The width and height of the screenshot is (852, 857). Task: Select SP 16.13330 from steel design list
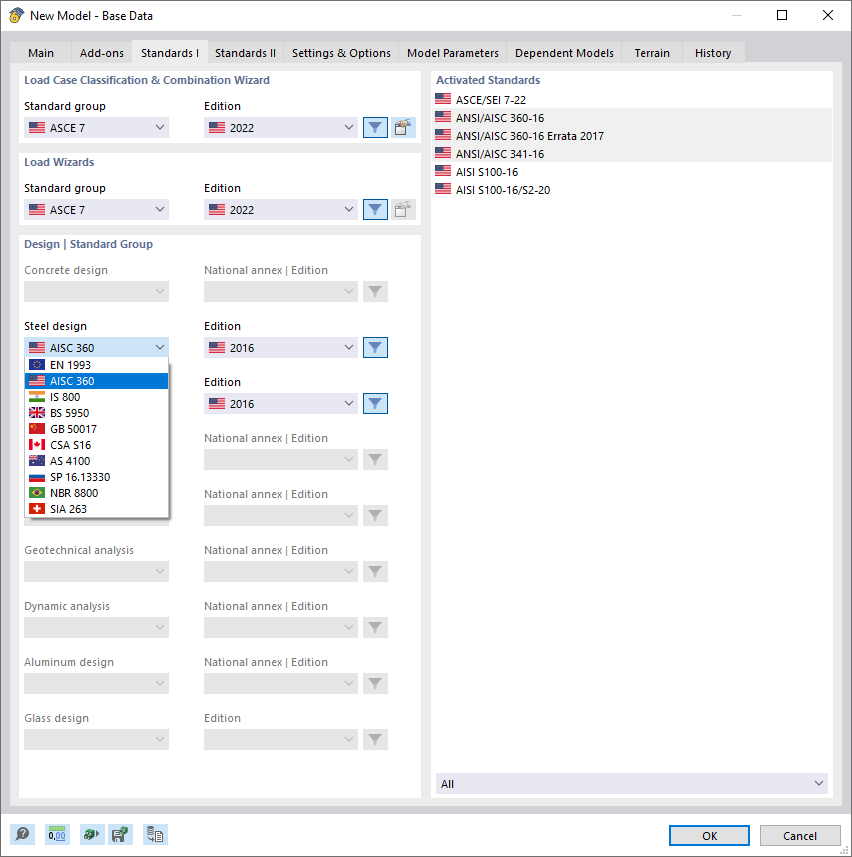click(x=97, y=477)
